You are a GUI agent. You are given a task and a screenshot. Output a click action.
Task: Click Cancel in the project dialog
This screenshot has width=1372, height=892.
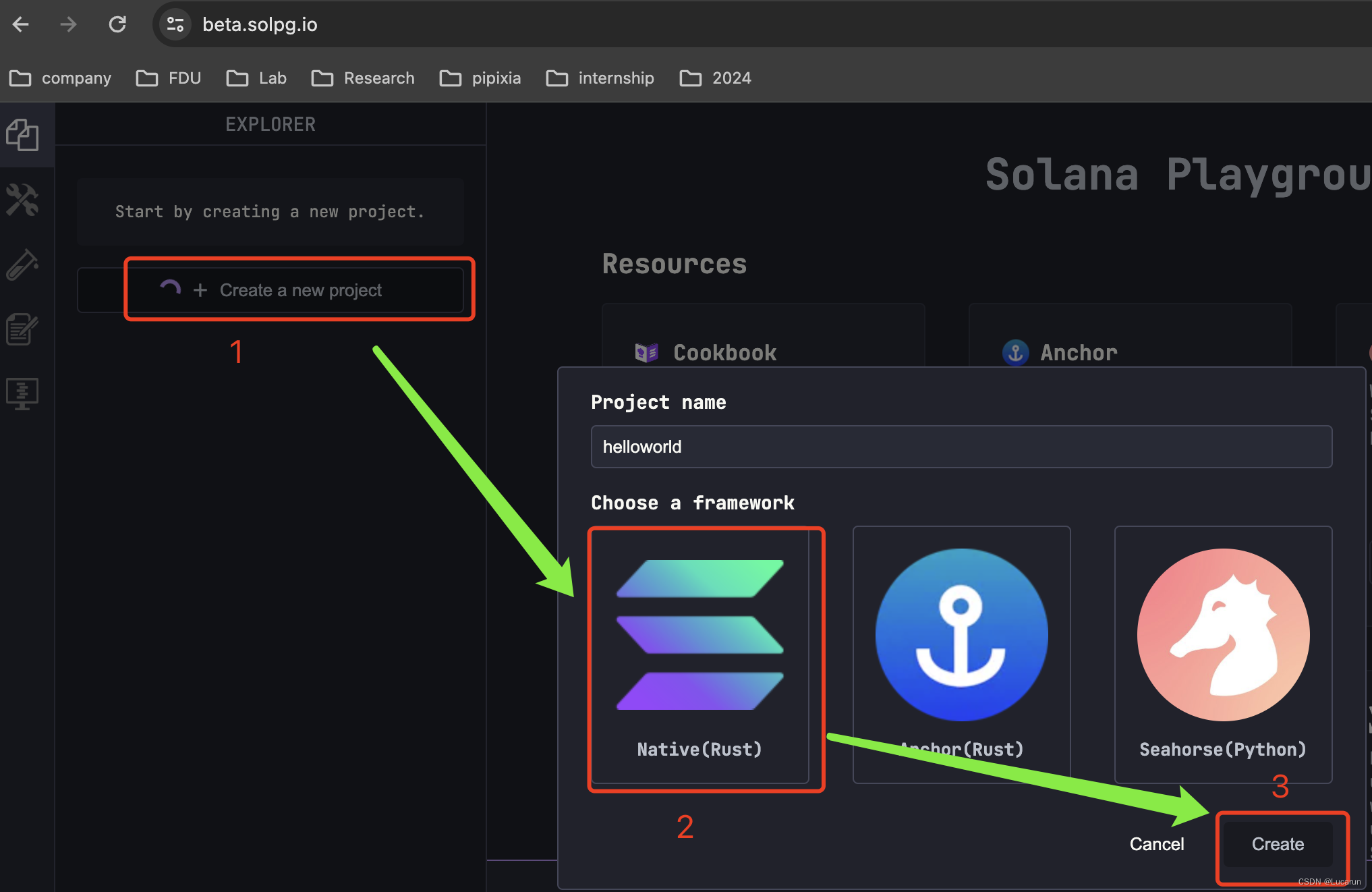1156,844
